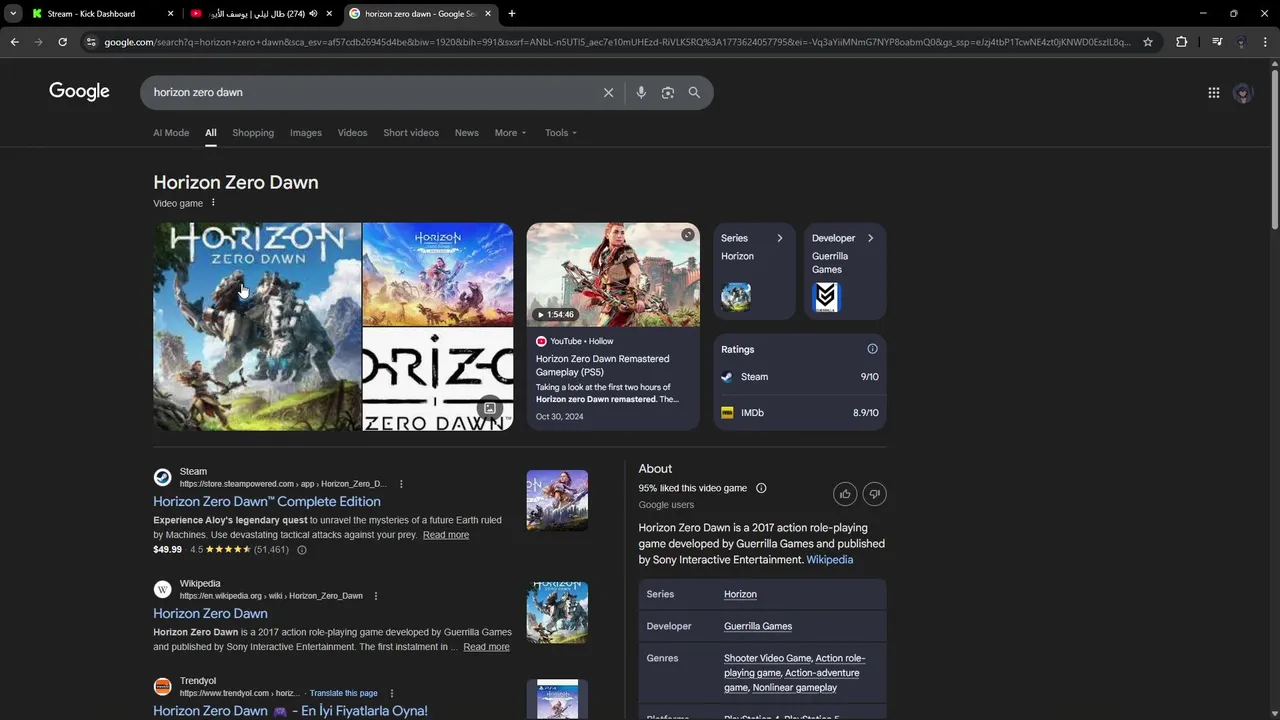Viewport: 1280px width, 720px height.
Task: Click the browser address bar URL
Action: click(617, 42)
